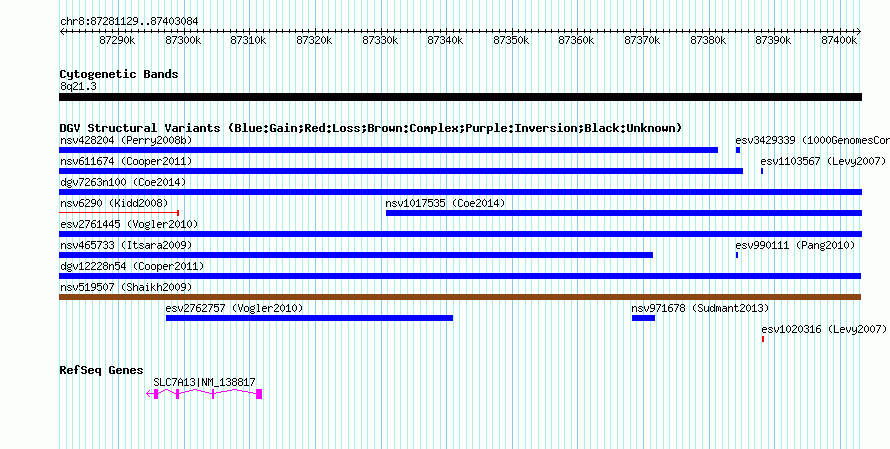This screenshot has width=890, height=449.
Task: Click the small esv3429339 blue marker
Action: tap(738, 150)
